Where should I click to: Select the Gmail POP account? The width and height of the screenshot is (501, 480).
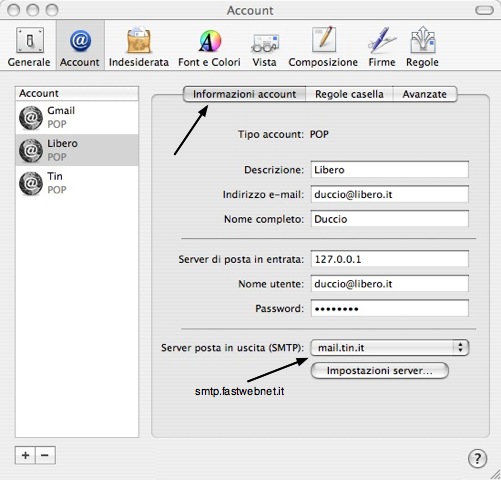77,117
